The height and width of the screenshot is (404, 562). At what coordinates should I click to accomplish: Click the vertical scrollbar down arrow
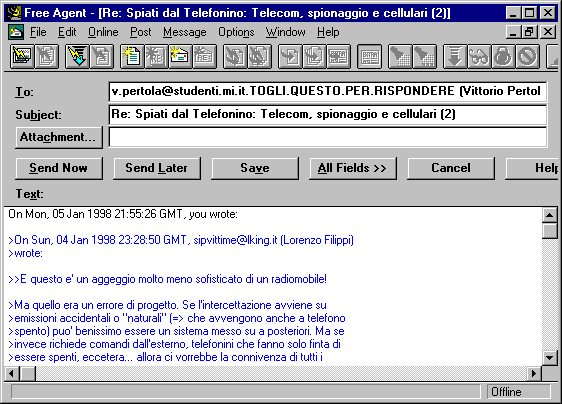click(549, 357)
